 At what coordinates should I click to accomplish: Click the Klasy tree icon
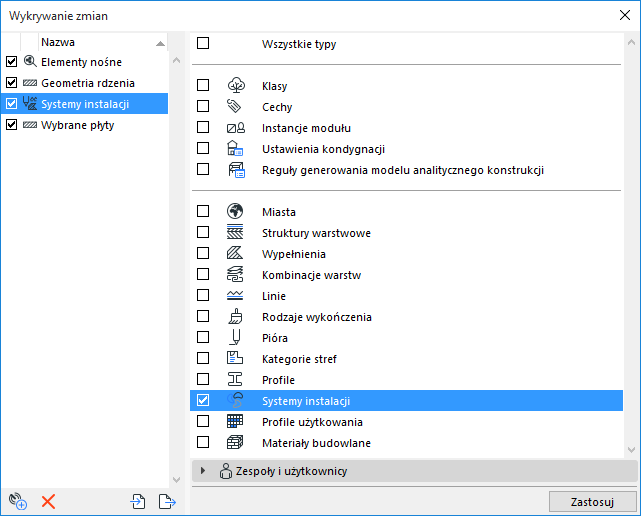(236, 85)
